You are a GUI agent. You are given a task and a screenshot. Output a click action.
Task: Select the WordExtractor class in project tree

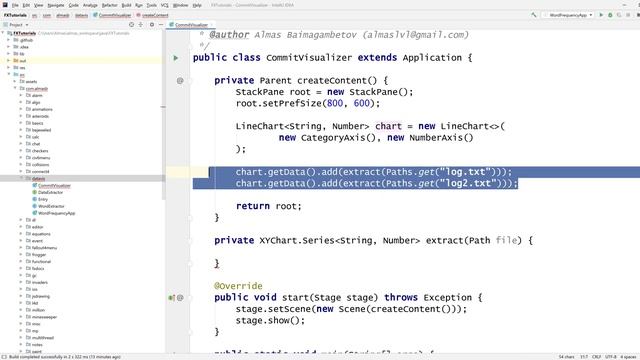click(51, 207)
